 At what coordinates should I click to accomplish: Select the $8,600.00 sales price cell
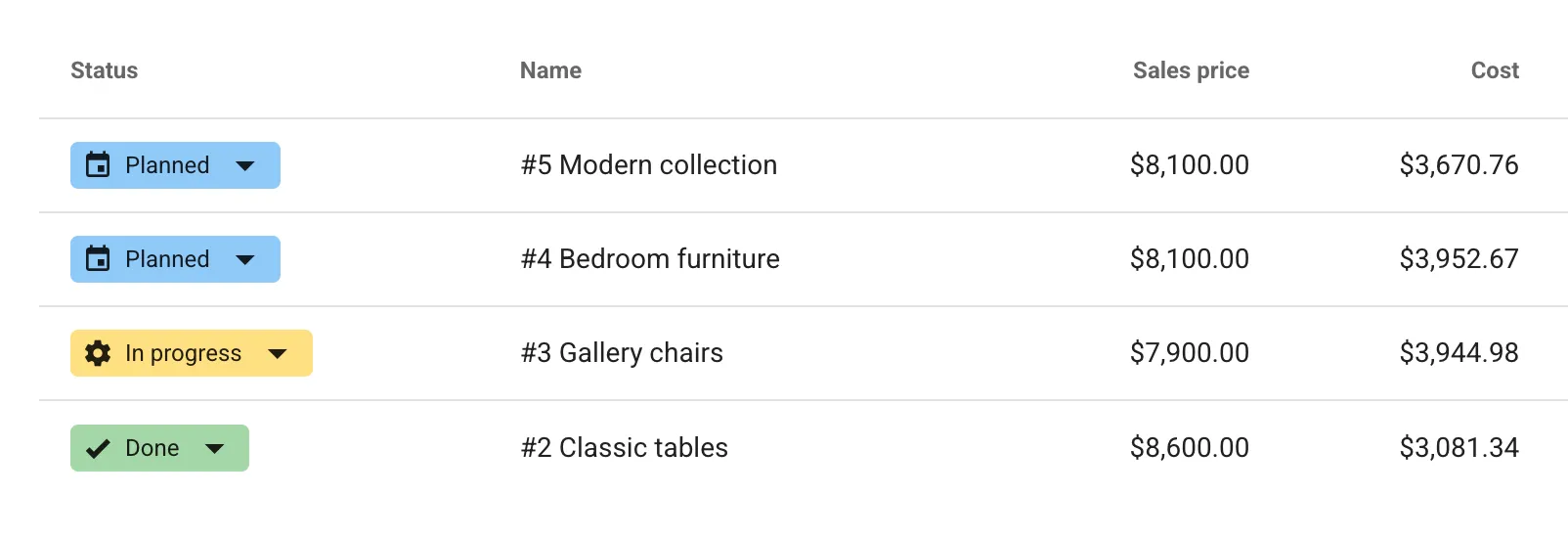(x=1189, y=448)
